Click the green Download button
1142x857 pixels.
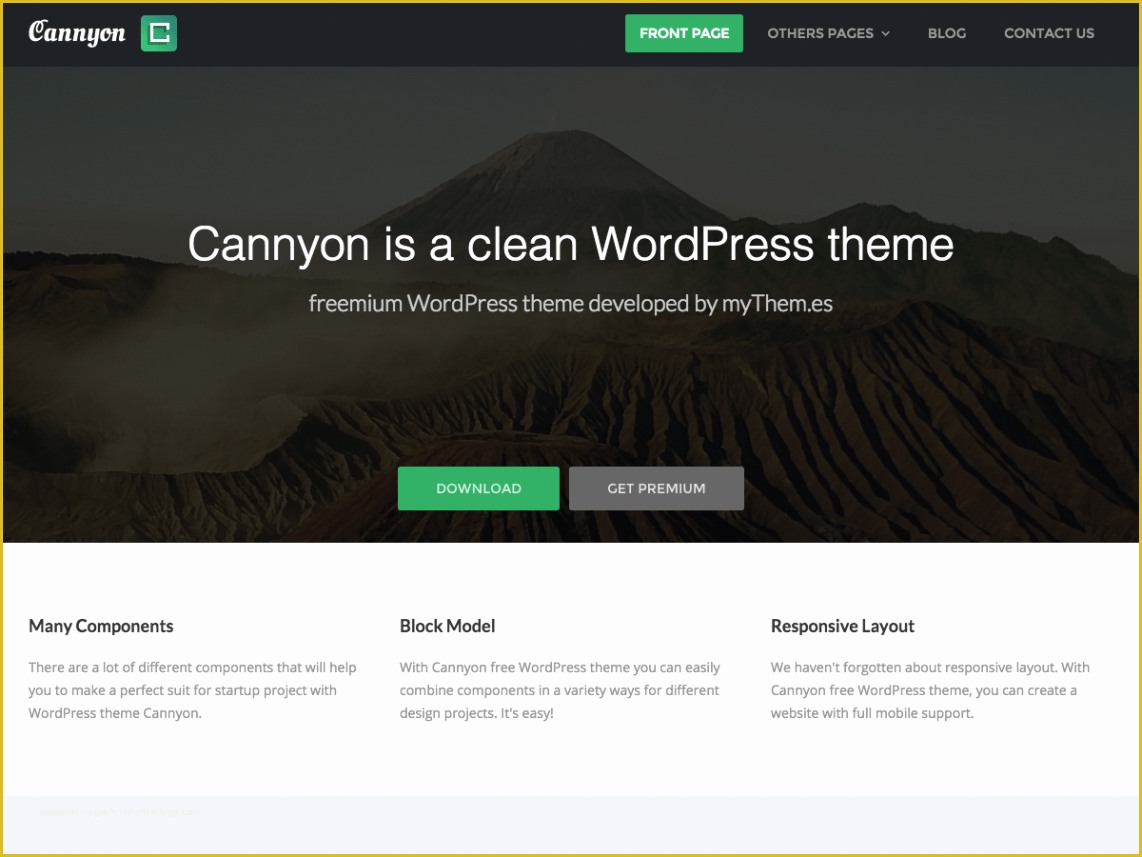(478, 488)
